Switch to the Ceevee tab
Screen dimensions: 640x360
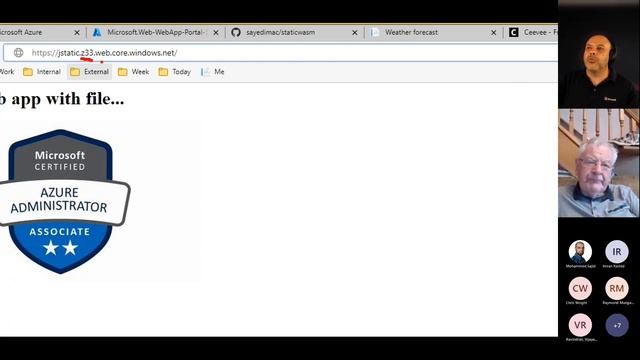click(531, 32)
